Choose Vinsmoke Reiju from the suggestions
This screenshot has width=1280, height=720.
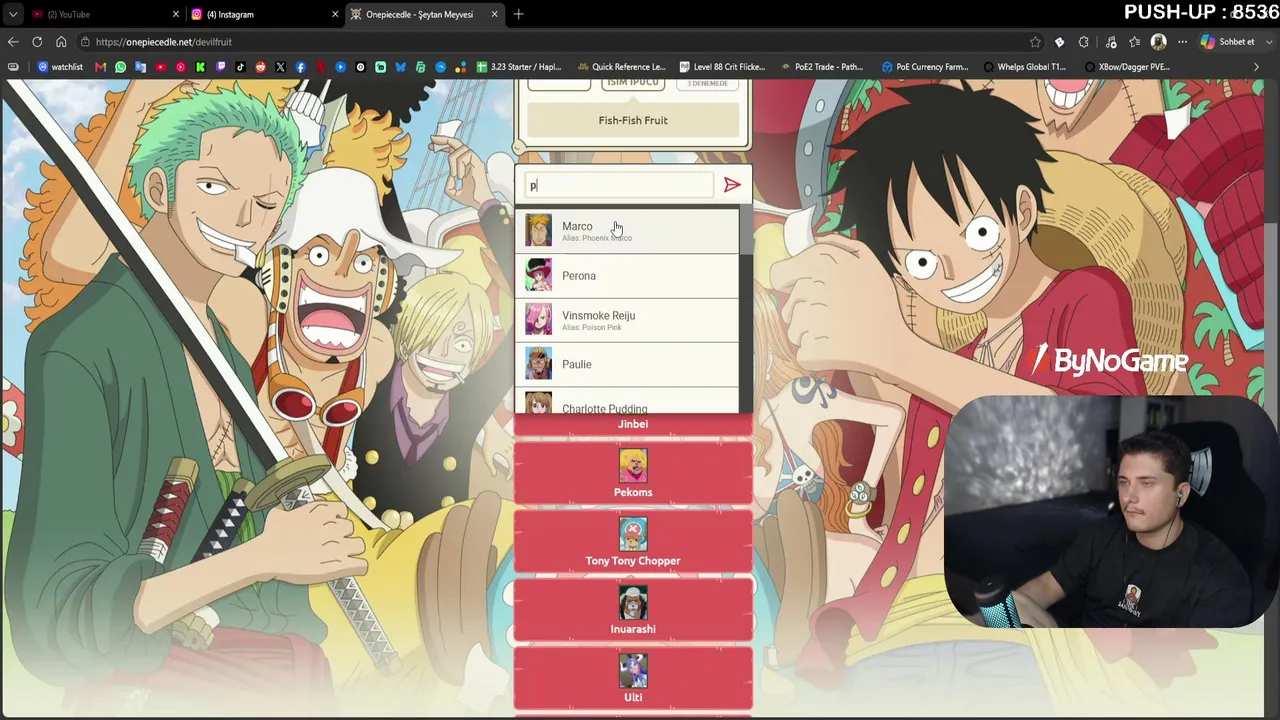627,320
